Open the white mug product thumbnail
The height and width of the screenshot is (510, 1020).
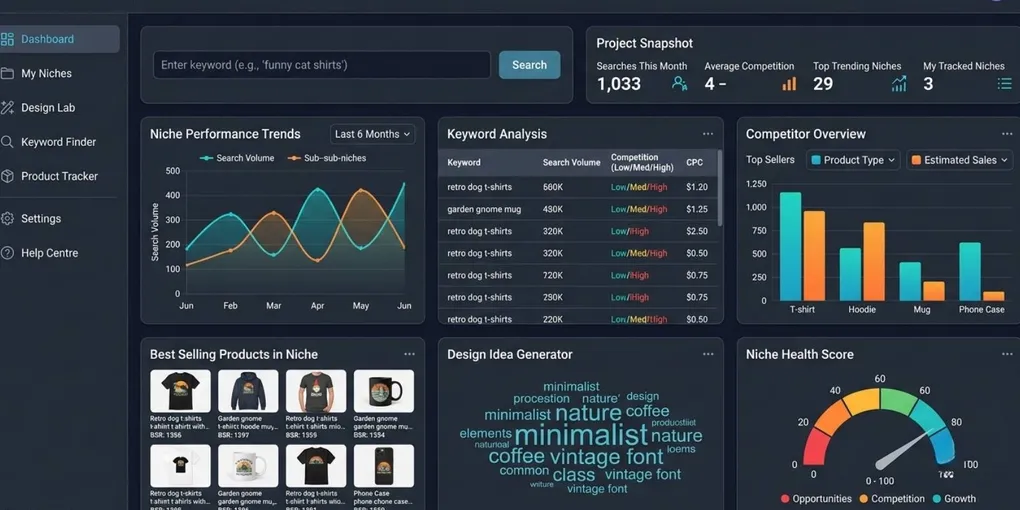[x=248, y=466]
